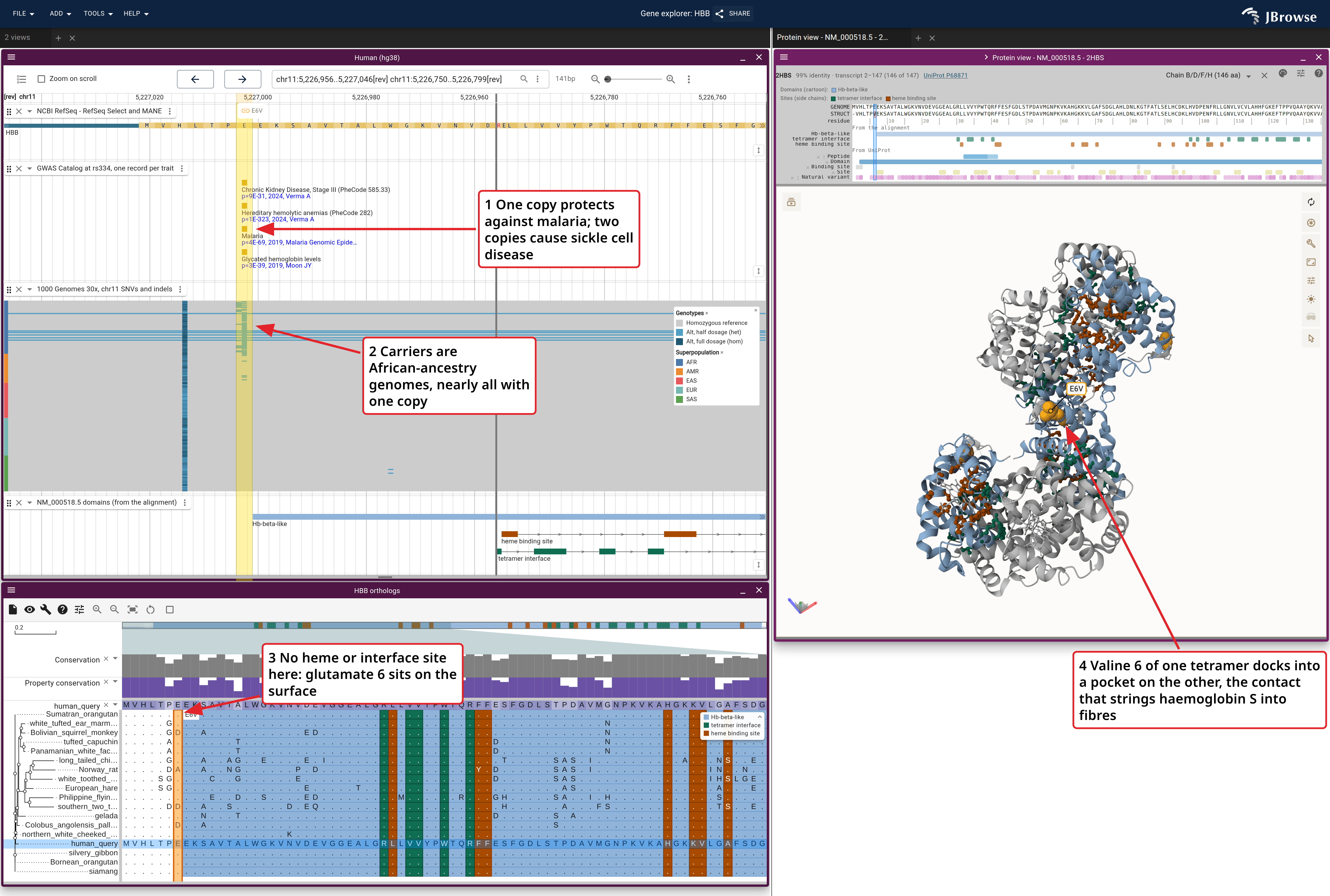
Task: Toggle the eye visibility icon in HBB orthologs
Action: pyautogui.click(x=29, y=610)
